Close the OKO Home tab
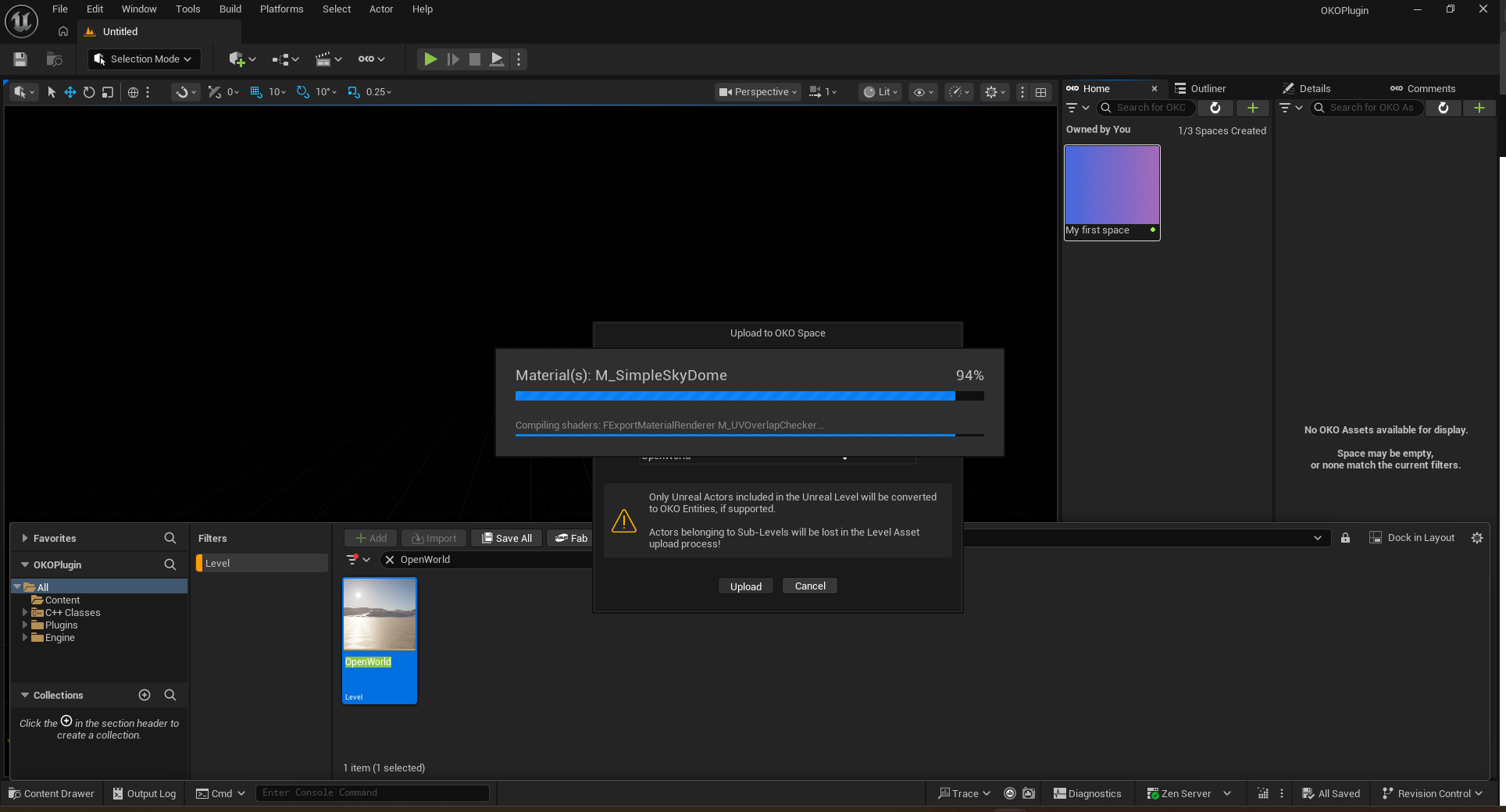The height and width of the screenshot is (812, 1506). click(x=1154, y=89)
